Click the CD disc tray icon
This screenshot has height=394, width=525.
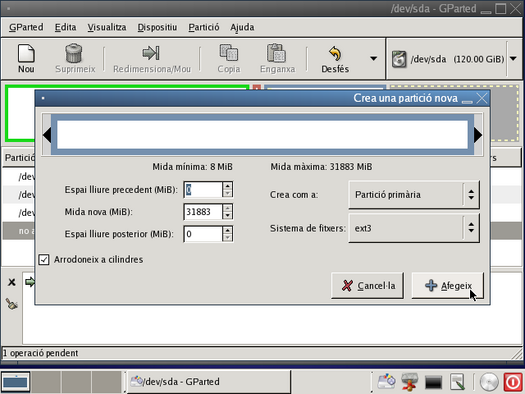(489, 382)
